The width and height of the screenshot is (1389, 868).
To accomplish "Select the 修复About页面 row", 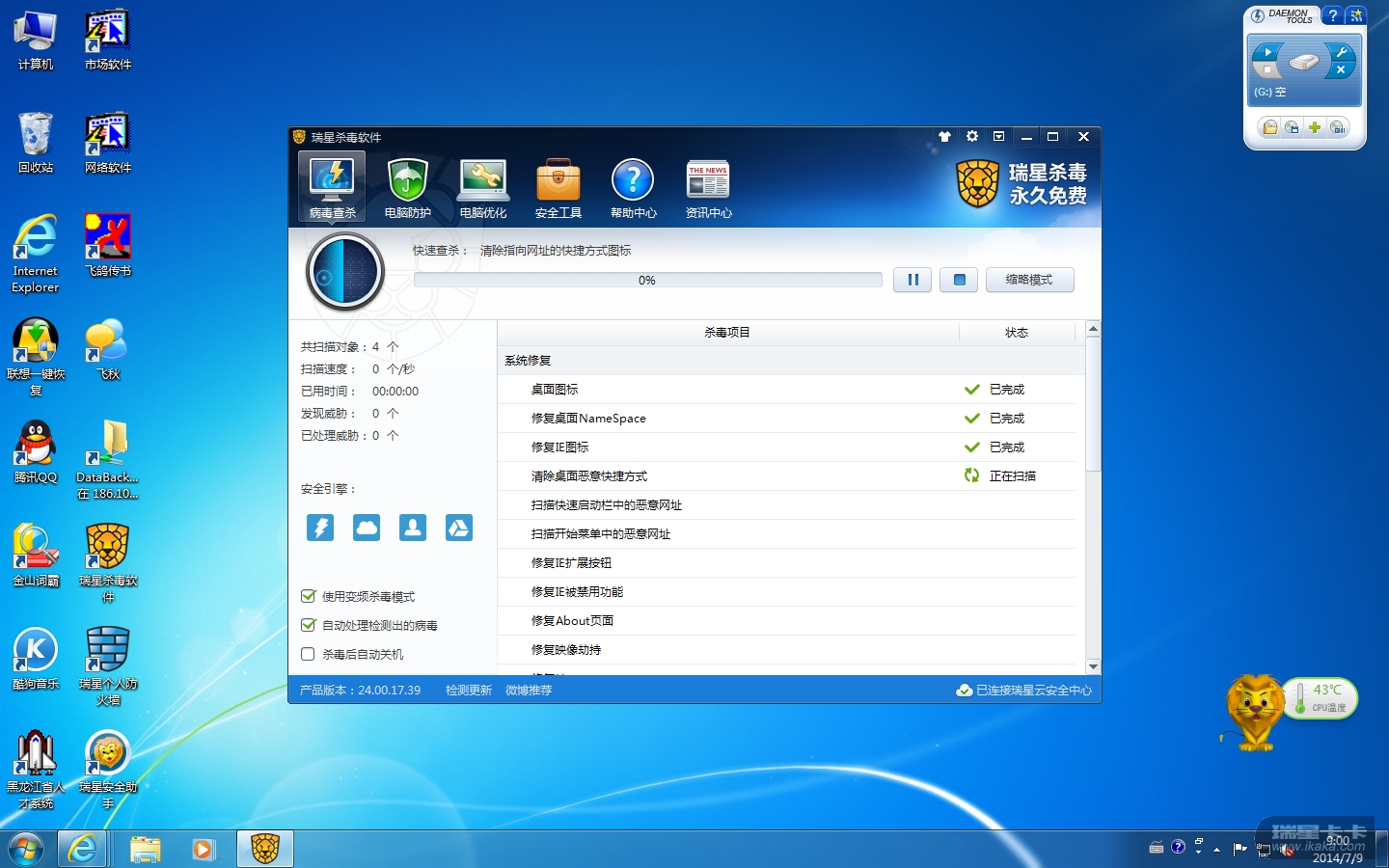I will [x=786, y=621].
